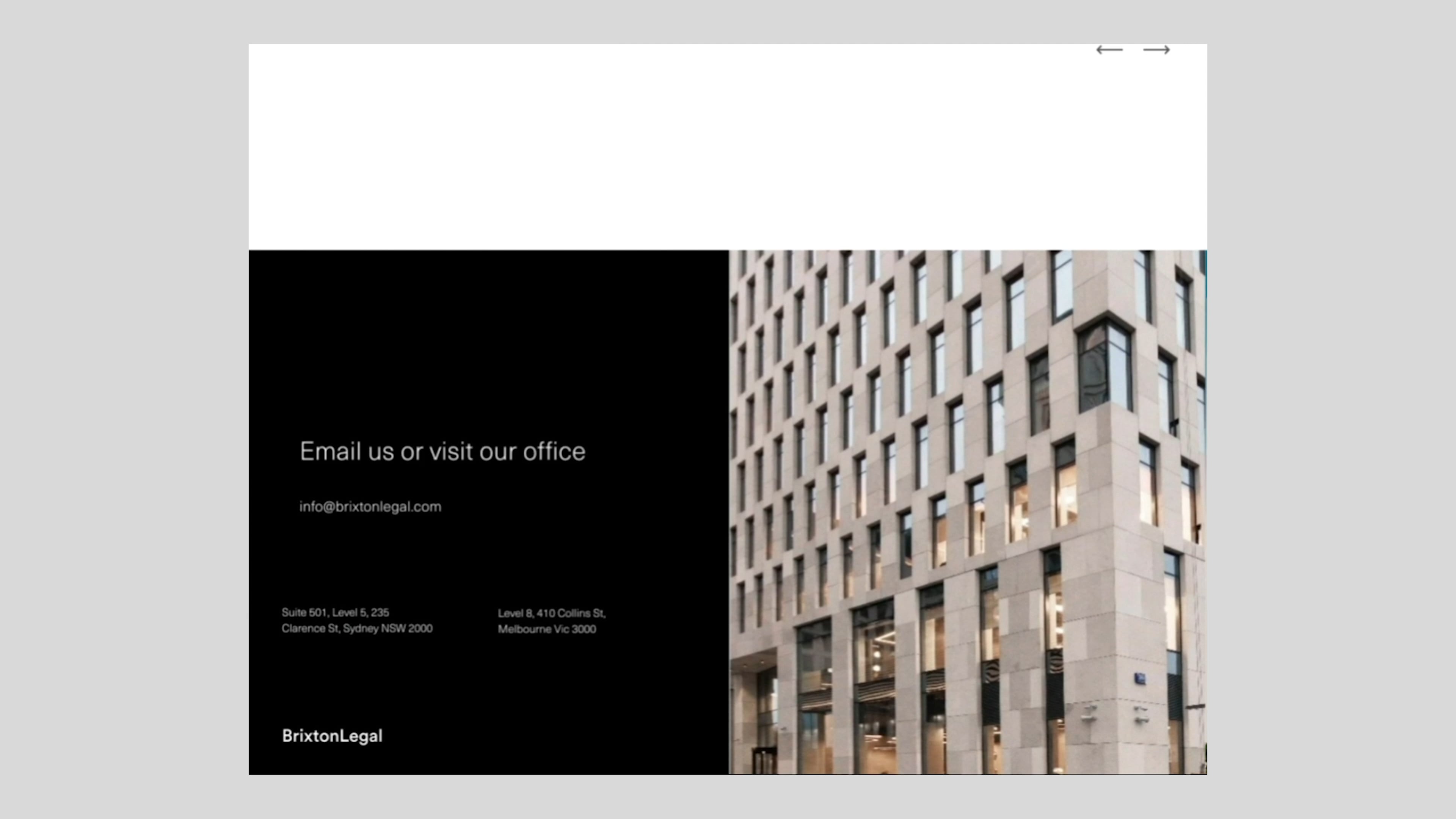Click the left previous arrow
The image size is (1456, 819).
(x=1109, y=50)
